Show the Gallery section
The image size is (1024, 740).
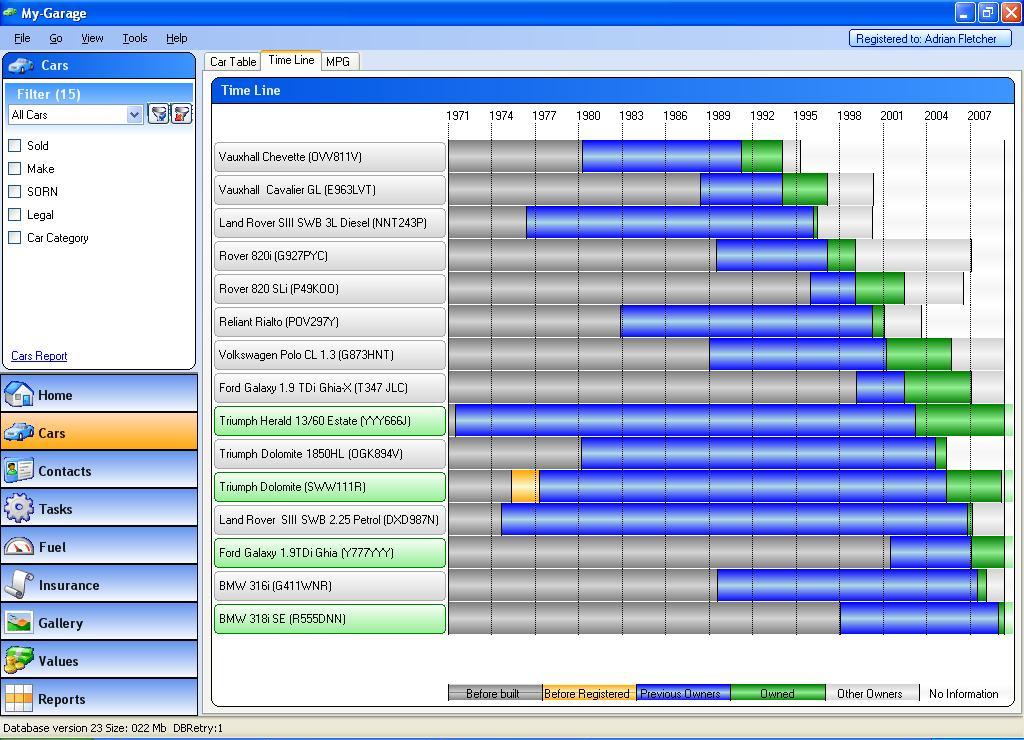[x=99, y=623]
